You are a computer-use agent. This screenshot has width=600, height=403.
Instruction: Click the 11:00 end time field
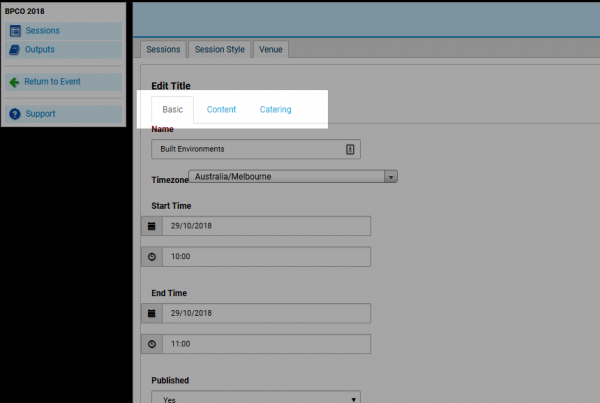pyautogui.click(x=266, y=344)
